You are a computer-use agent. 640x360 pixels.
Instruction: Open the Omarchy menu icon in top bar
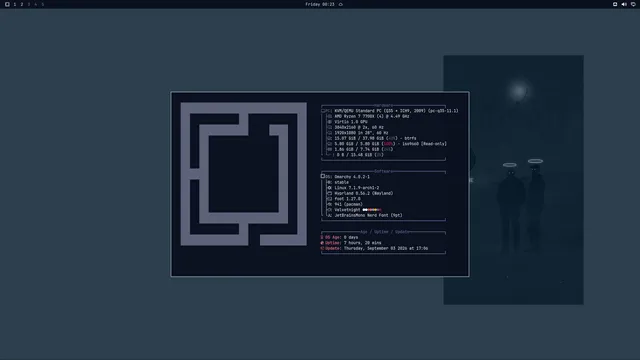7,4
